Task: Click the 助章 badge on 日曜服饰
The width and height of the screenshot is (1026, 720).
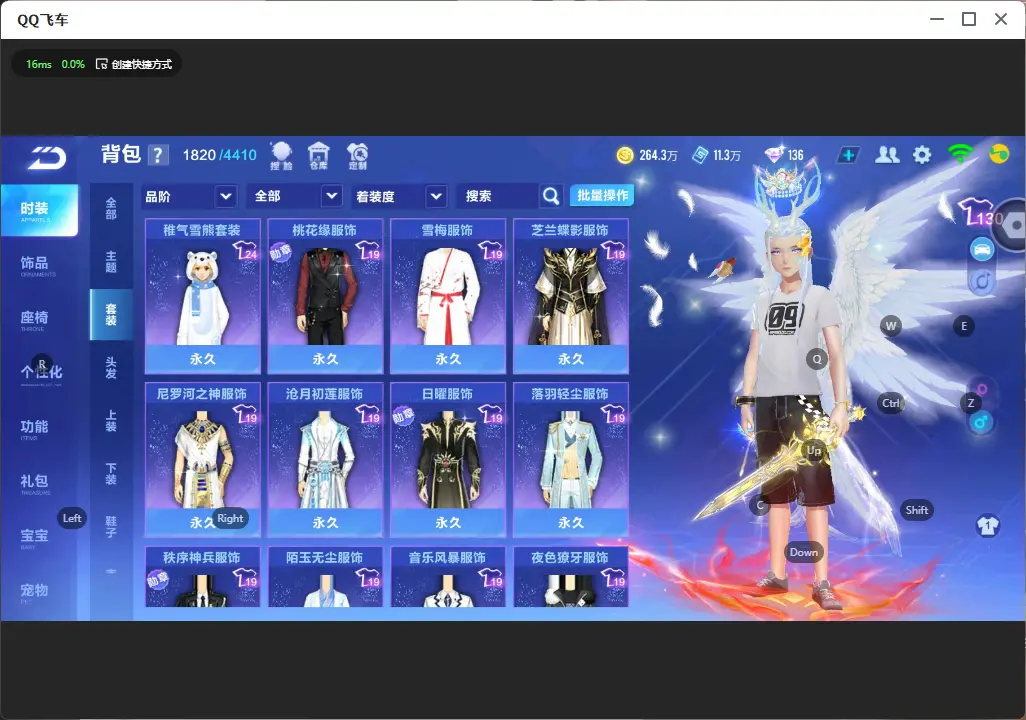Action: click(x=403, y=415)
